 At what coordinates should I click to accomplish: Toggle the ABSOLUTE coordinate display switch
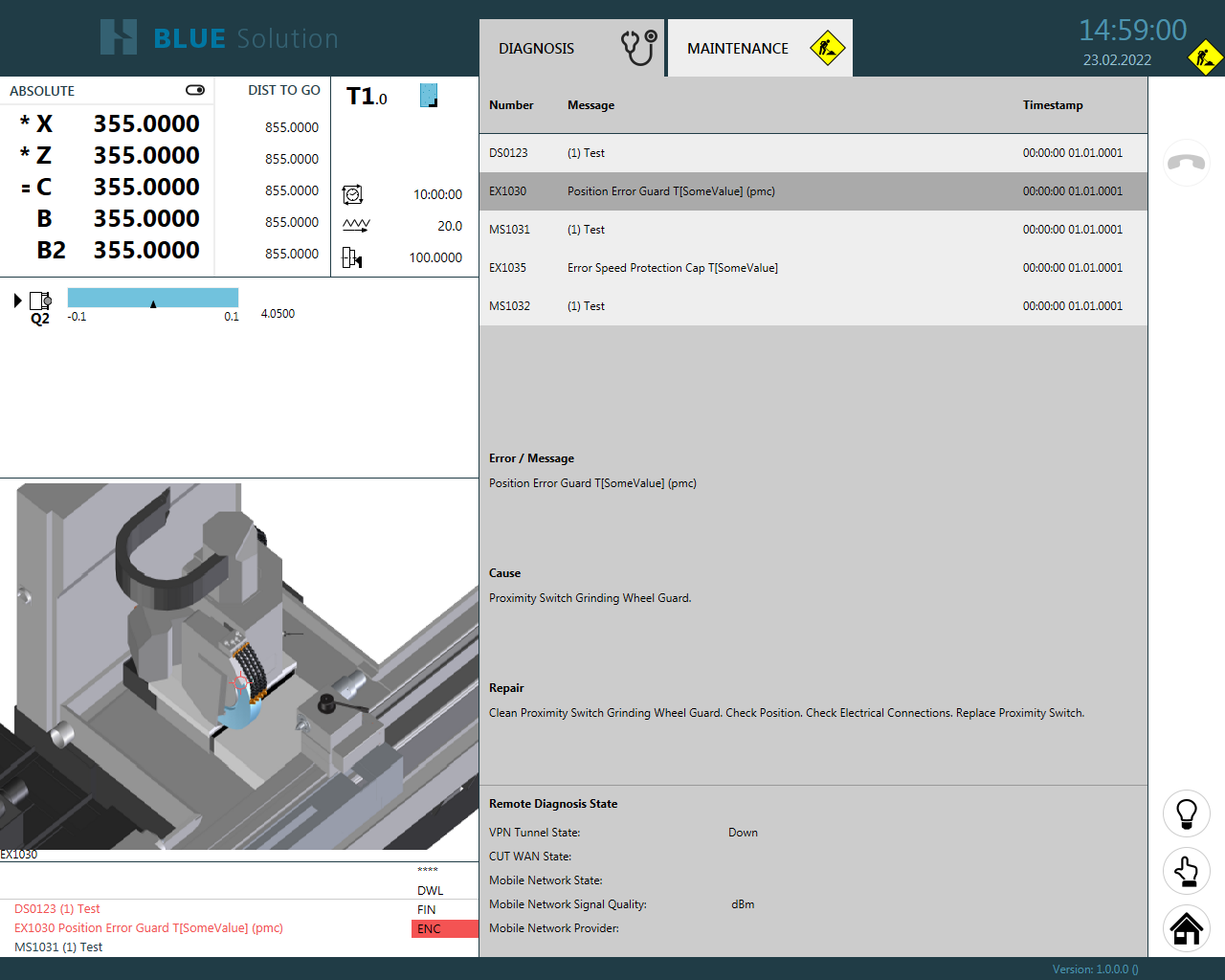pyautogui.click(x=195, y=90)
